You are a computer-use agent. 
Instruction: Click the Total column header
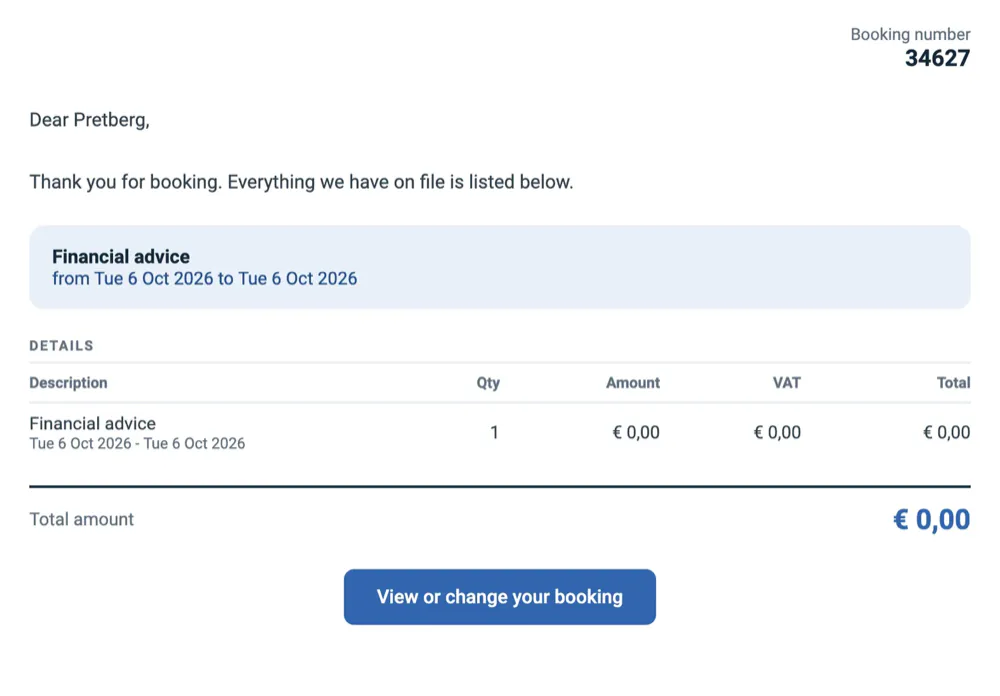(953, 383)
